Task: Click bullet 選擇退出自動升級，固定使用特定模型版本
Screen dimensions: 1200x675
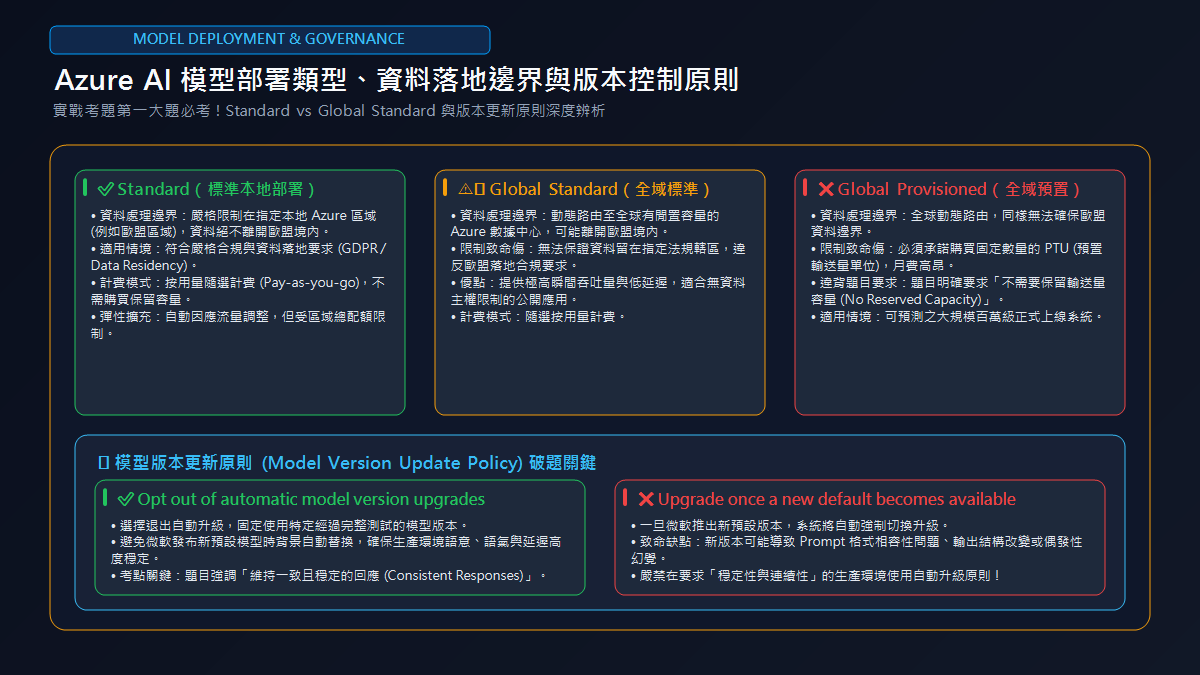Action: [290, 525]
